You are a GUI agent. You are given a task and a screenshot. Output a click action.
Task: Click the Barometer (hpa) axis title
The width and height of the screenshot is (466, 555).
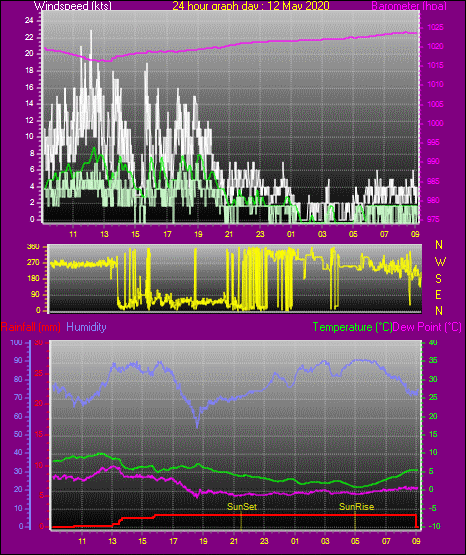(x=409, y=6)
